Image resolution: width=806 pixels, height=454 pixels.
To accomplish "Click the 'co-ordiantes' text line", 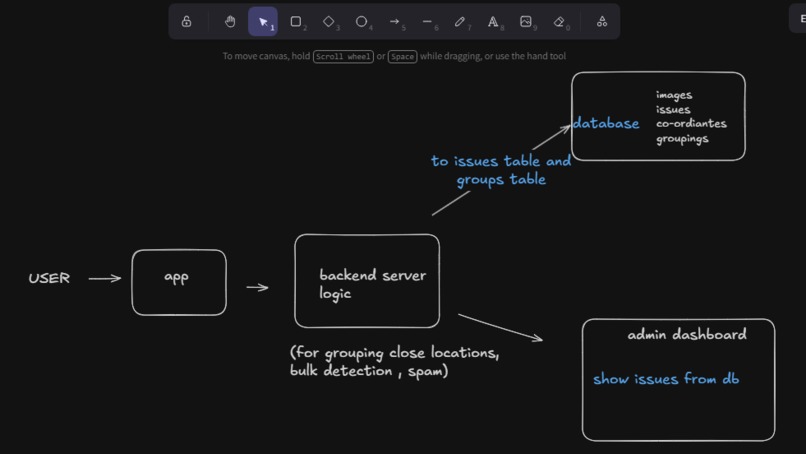I will [x=691, y=123].
